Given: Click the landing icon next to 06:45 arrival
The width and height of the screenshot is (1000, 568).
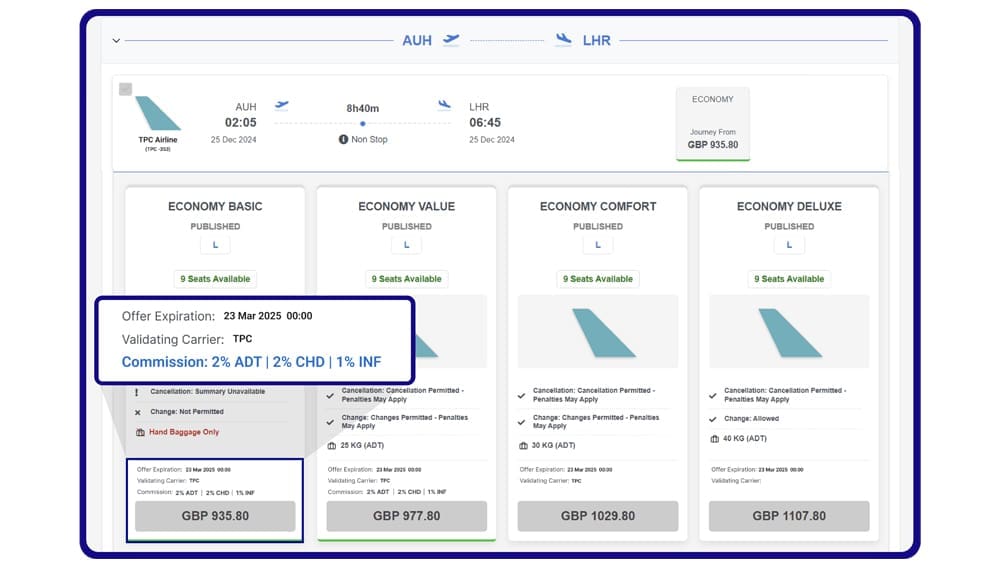Looking at the screenshot, I should coord(444,105).
